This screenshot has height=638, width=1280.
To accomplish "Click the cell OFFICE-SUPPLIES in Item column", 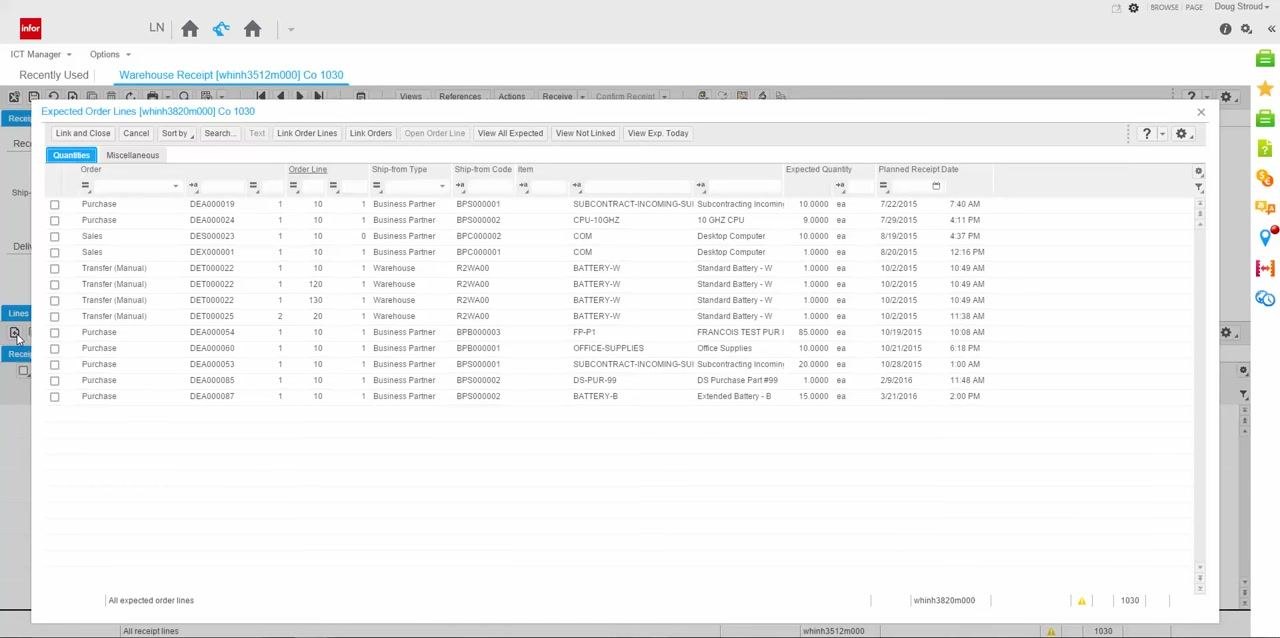I will (608, 348).
